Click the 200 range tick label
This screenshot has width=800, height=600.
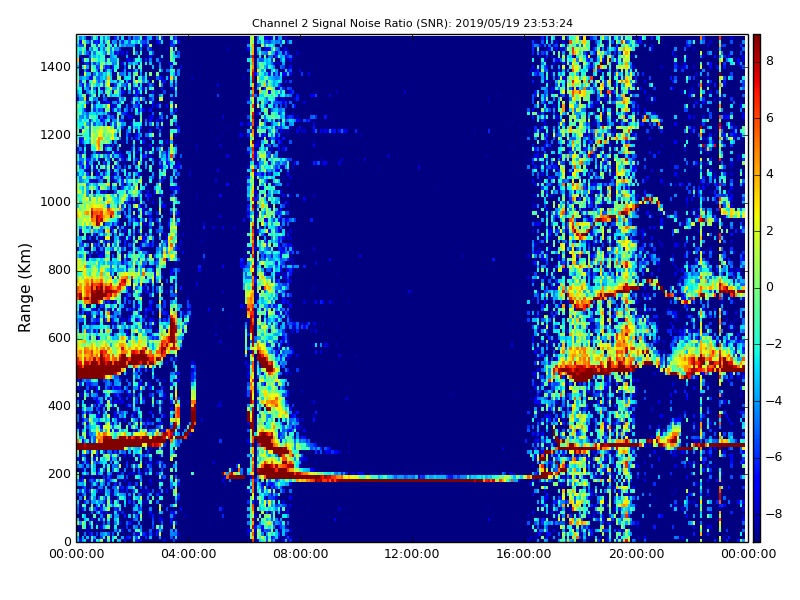tap(60, 474)
